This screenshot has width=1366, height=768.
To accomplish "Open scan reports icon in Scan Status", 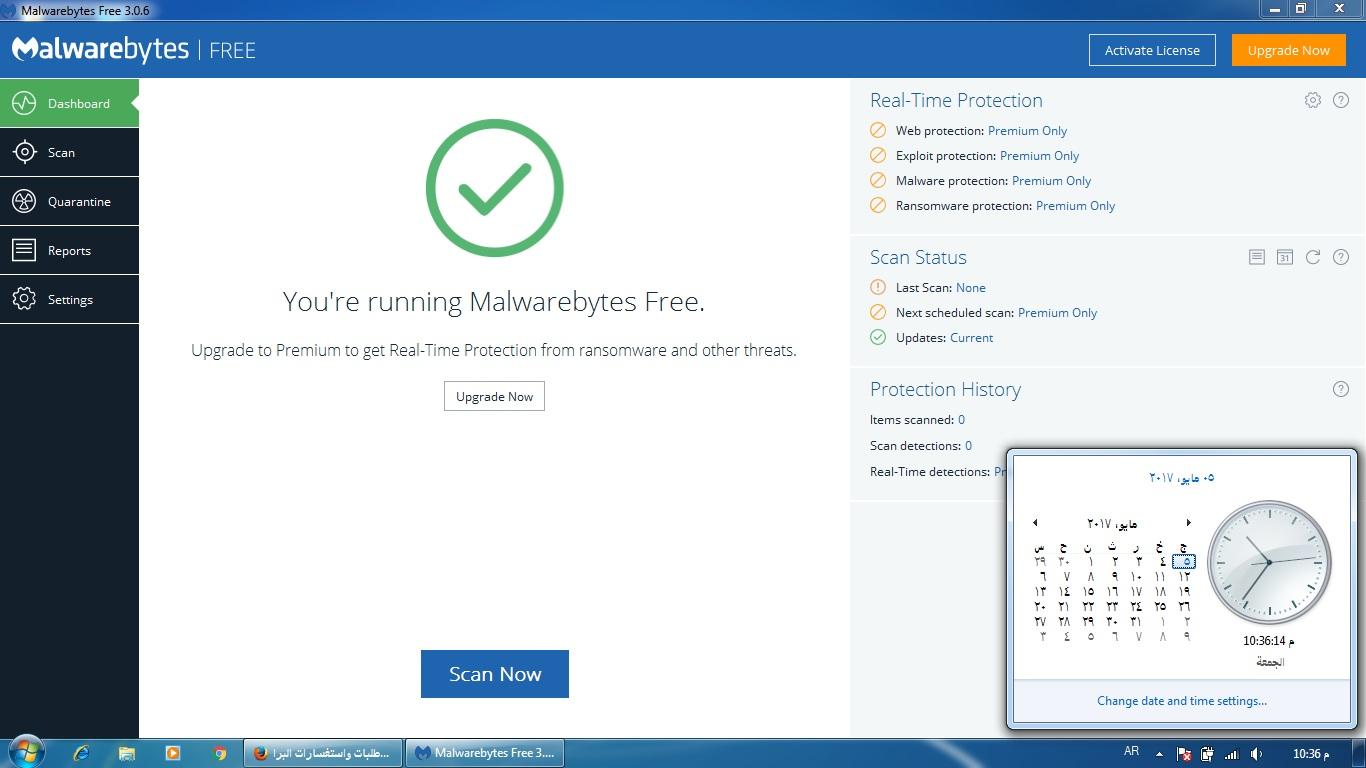I will (x=1257, y=257).
